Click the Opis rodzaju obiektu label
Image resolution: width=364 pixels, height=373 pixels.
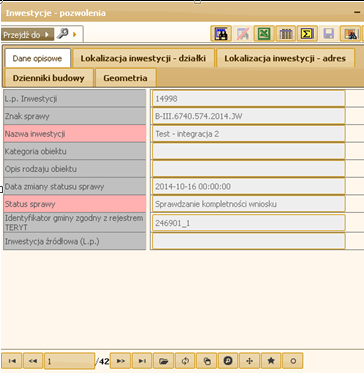tap(75, 169)
